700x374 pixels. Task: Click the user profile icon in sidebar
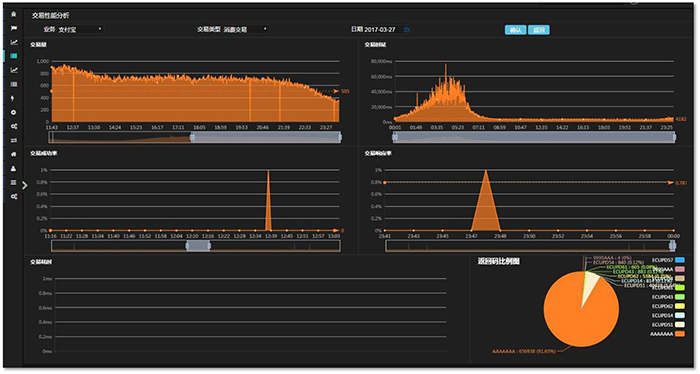pos(14,169)
